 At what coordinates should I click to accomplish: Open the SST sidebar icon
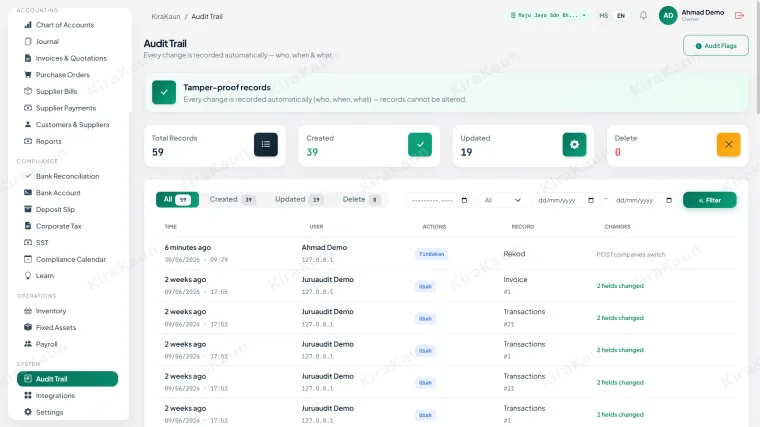[28, 242]
